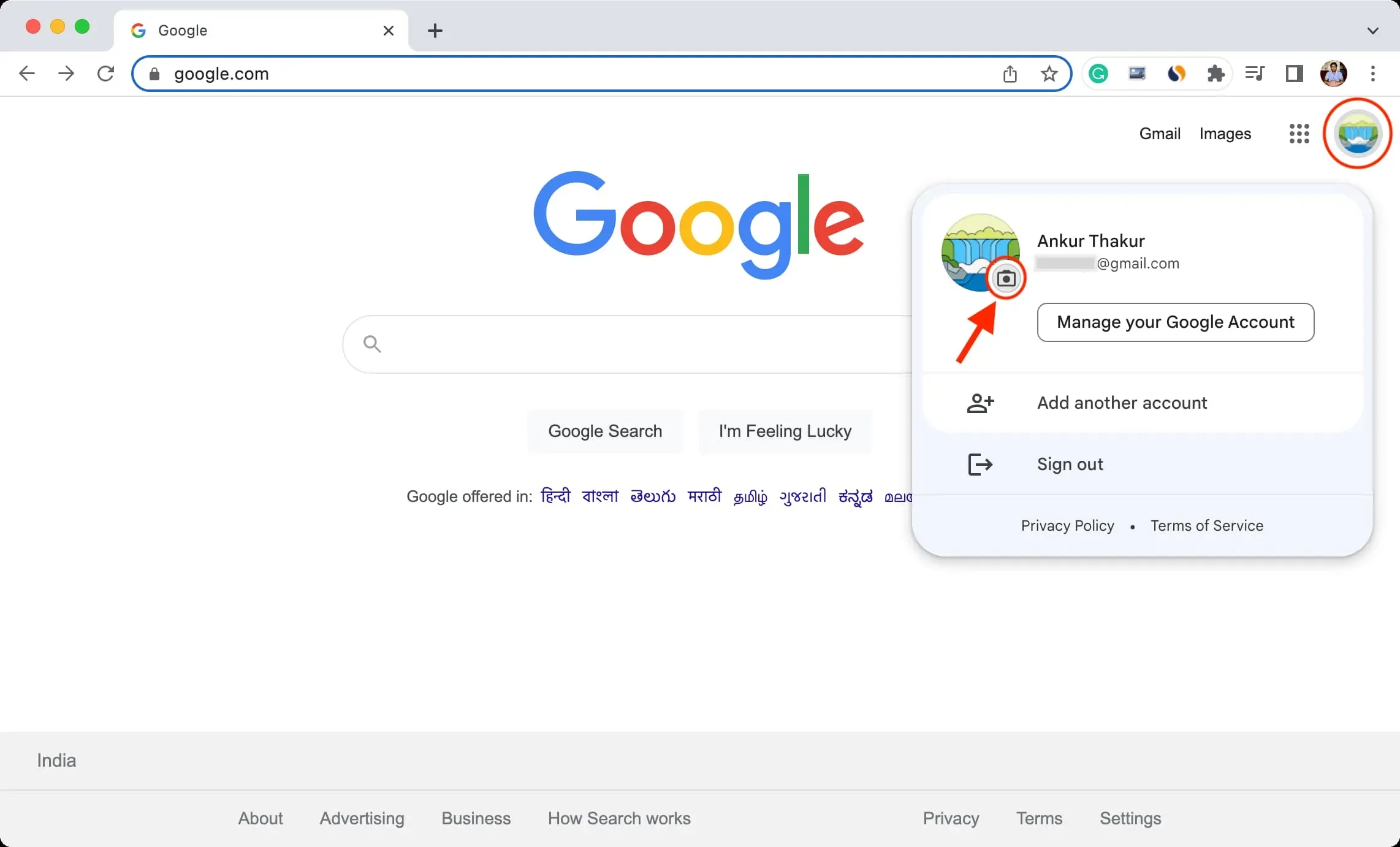Click the page refresh button
The height and width of the screenshot is (847, 1400).
[105, 73]
